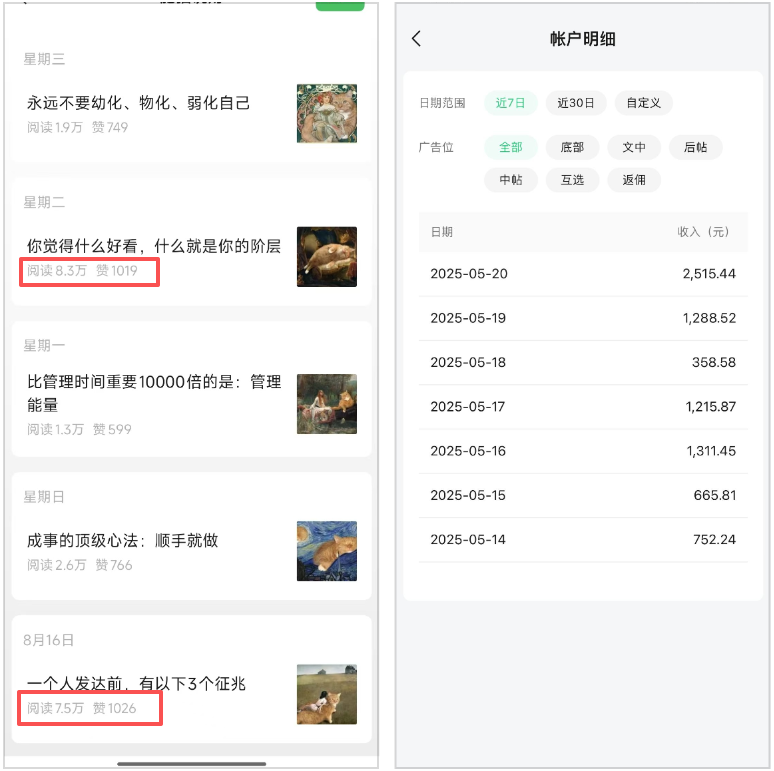Tap income amount 358.58

[x=713, y=362]
